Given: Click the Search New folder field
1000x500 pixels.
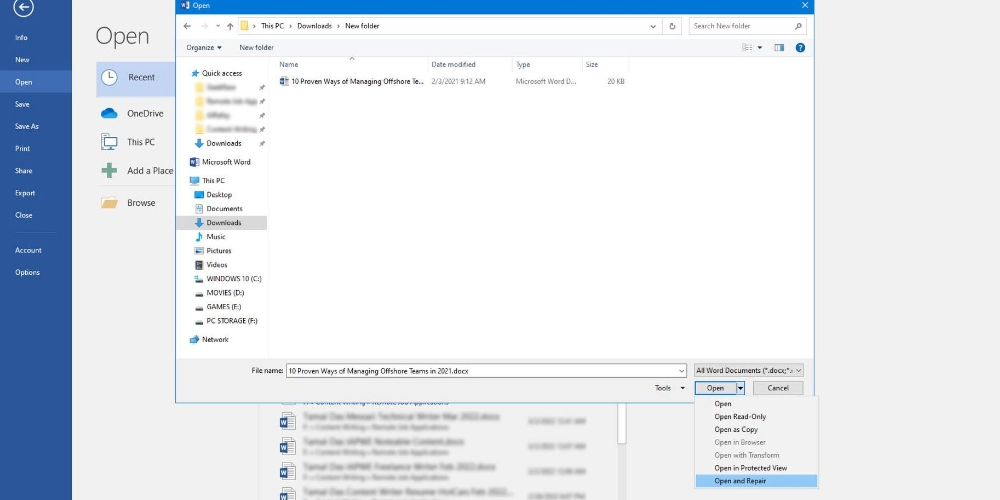Looking at the screenshot, I should tap(745, 26).
